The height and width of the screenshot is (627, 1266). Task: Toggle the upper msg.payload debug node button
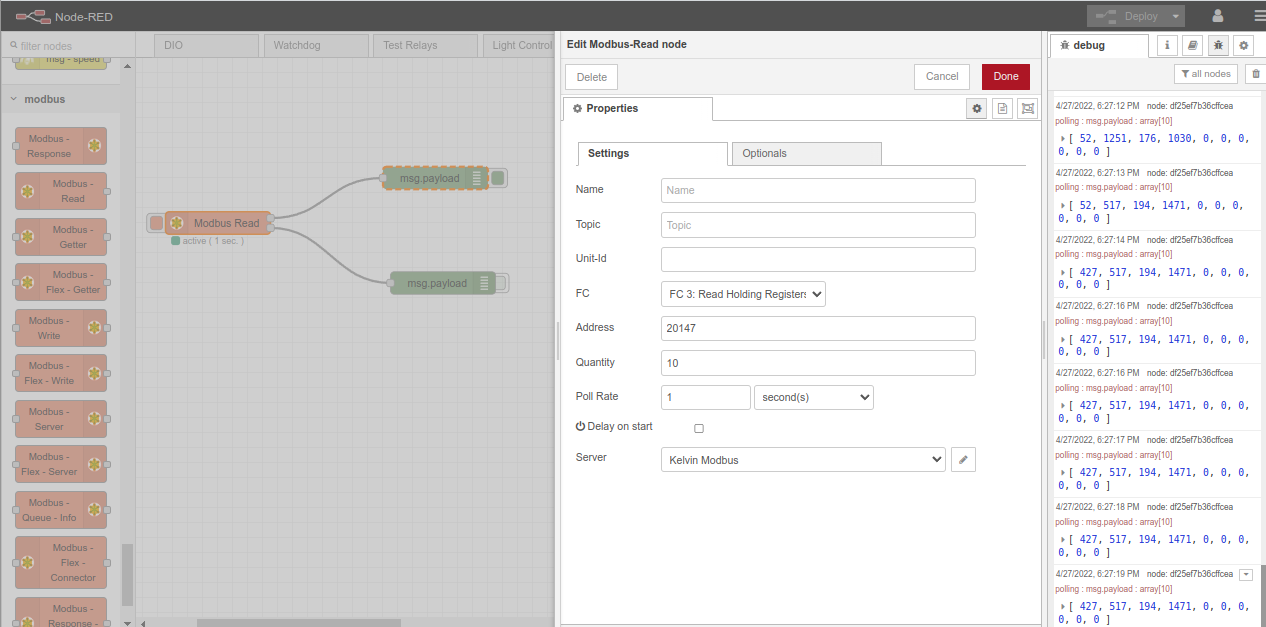(498, 178)
